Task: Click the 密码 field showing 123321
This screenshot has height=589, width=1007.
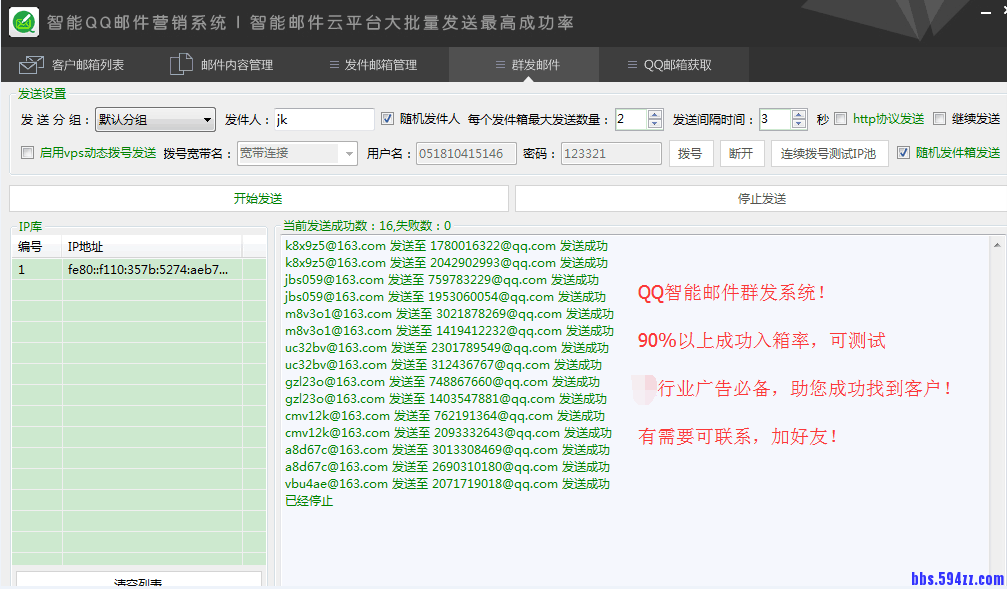Action: [611, 154]
